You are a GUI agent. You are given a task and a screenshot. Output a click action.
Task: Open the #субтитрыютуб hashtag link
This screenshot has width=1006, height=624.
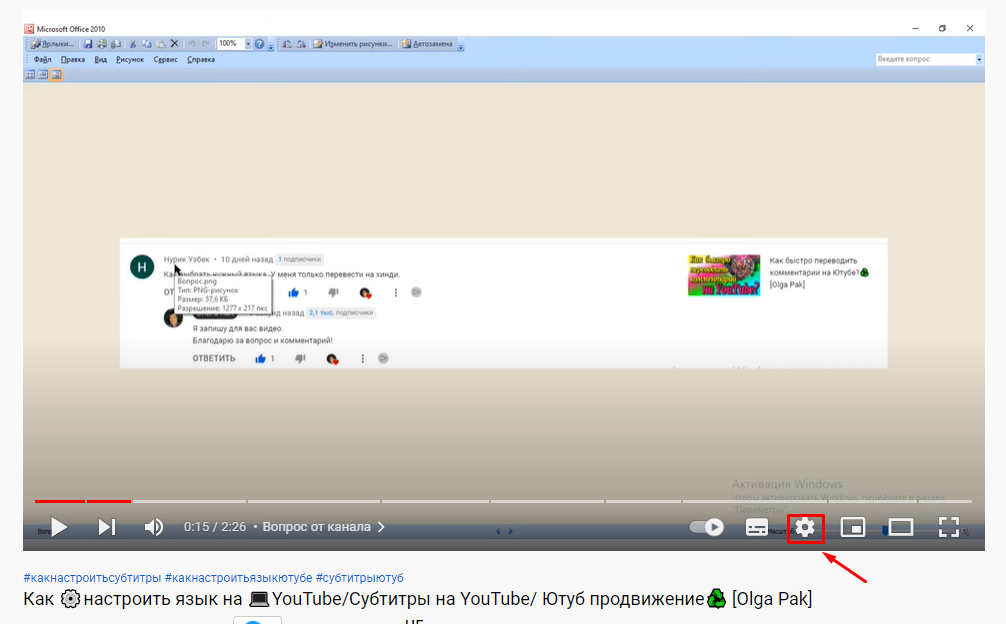[359, 578]
